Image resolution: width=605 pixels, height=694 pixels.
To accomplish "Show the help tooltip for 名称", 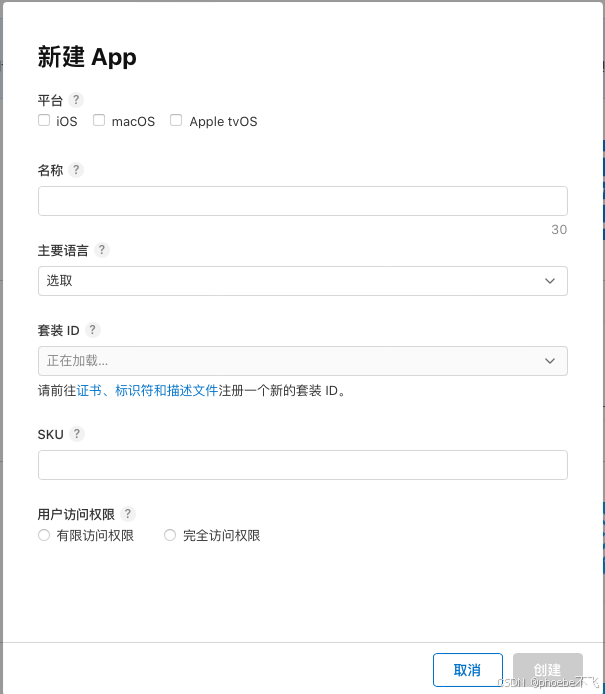I will [x=76, y=170].
